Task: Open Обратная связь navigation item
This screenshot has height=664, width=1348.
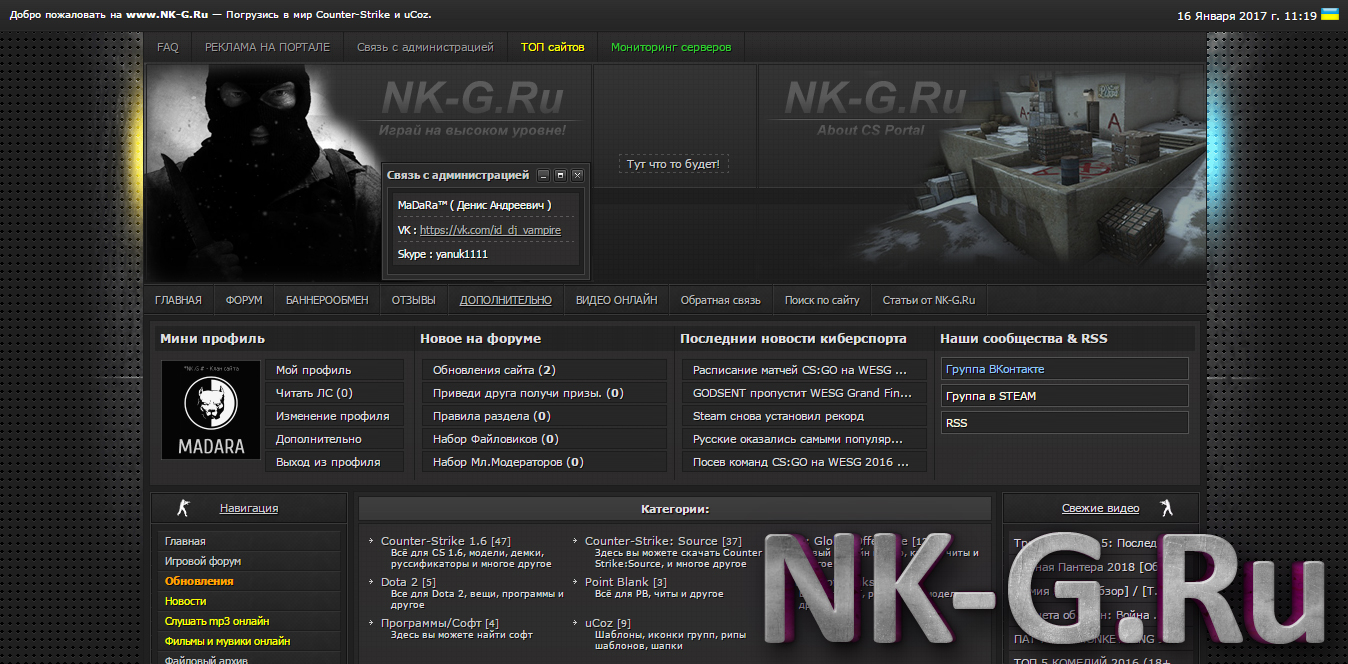Action: tap(721, 300)
